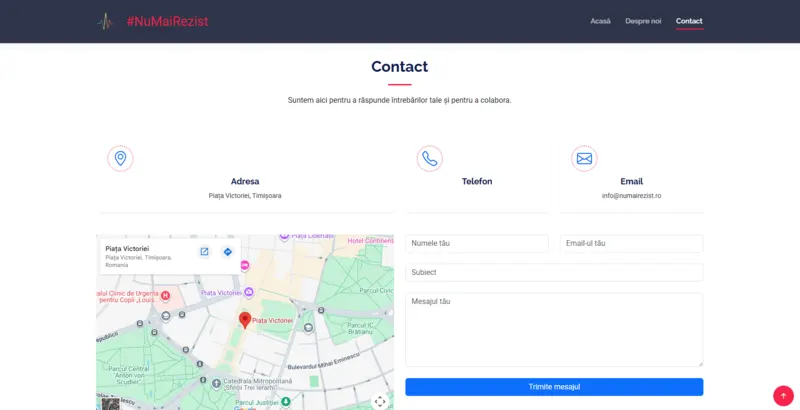Click the Email card title
Viewport: 800px width, 410px height.
tap(632, 182)
